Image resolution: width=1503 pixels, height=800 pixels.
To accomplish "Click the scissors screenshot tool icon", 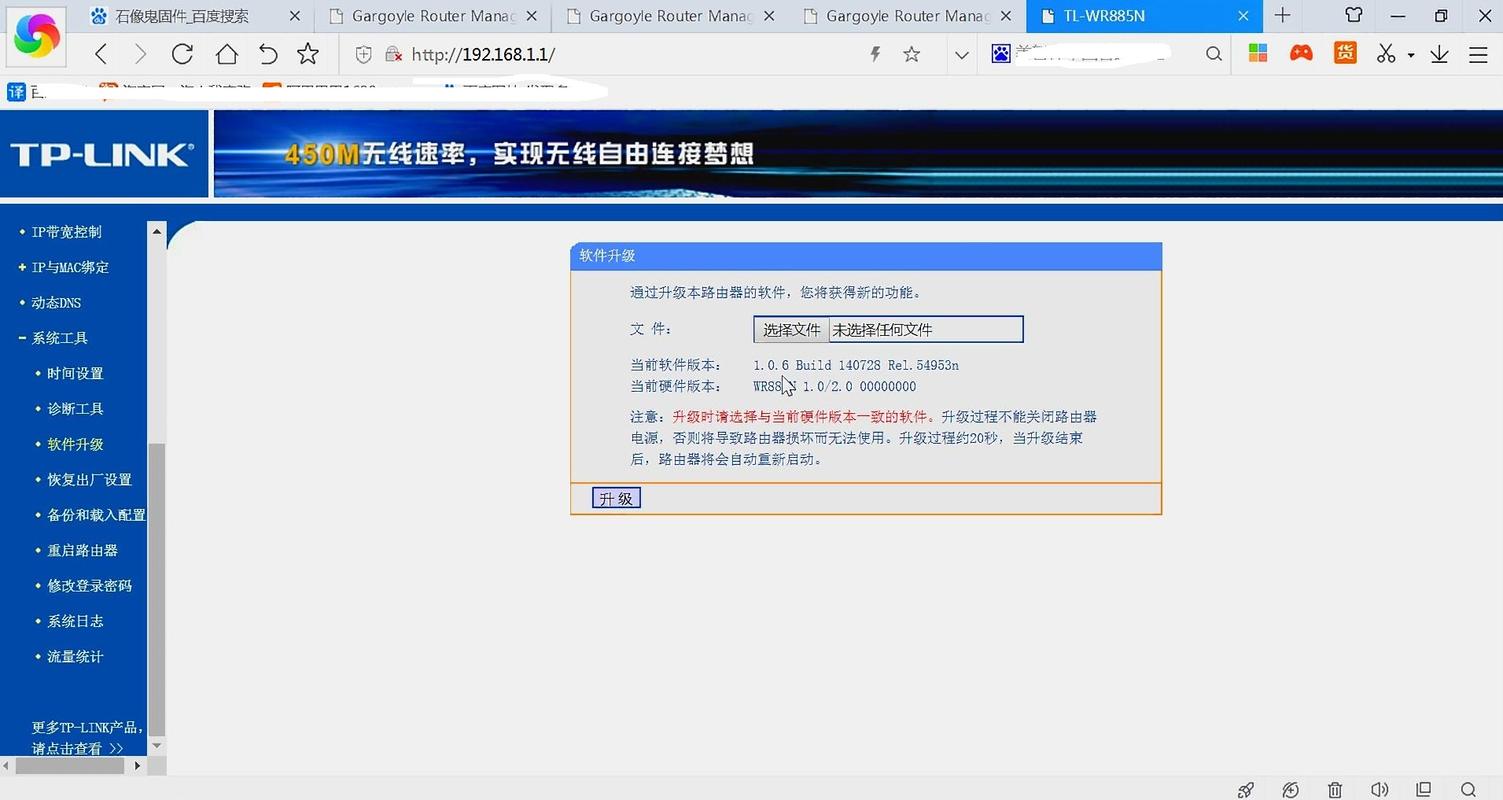I will click(x=1386, y=54).
